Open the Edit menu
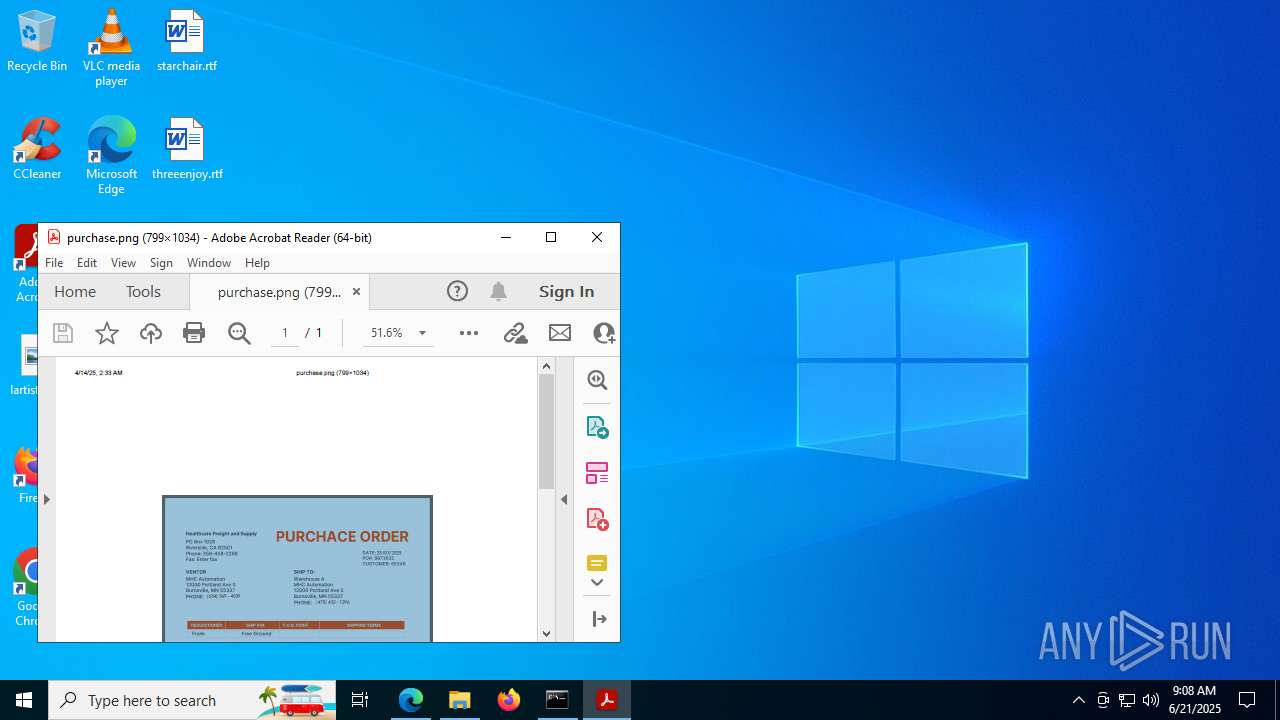This screenshot has height=720, width=1280. coord(87,263)
